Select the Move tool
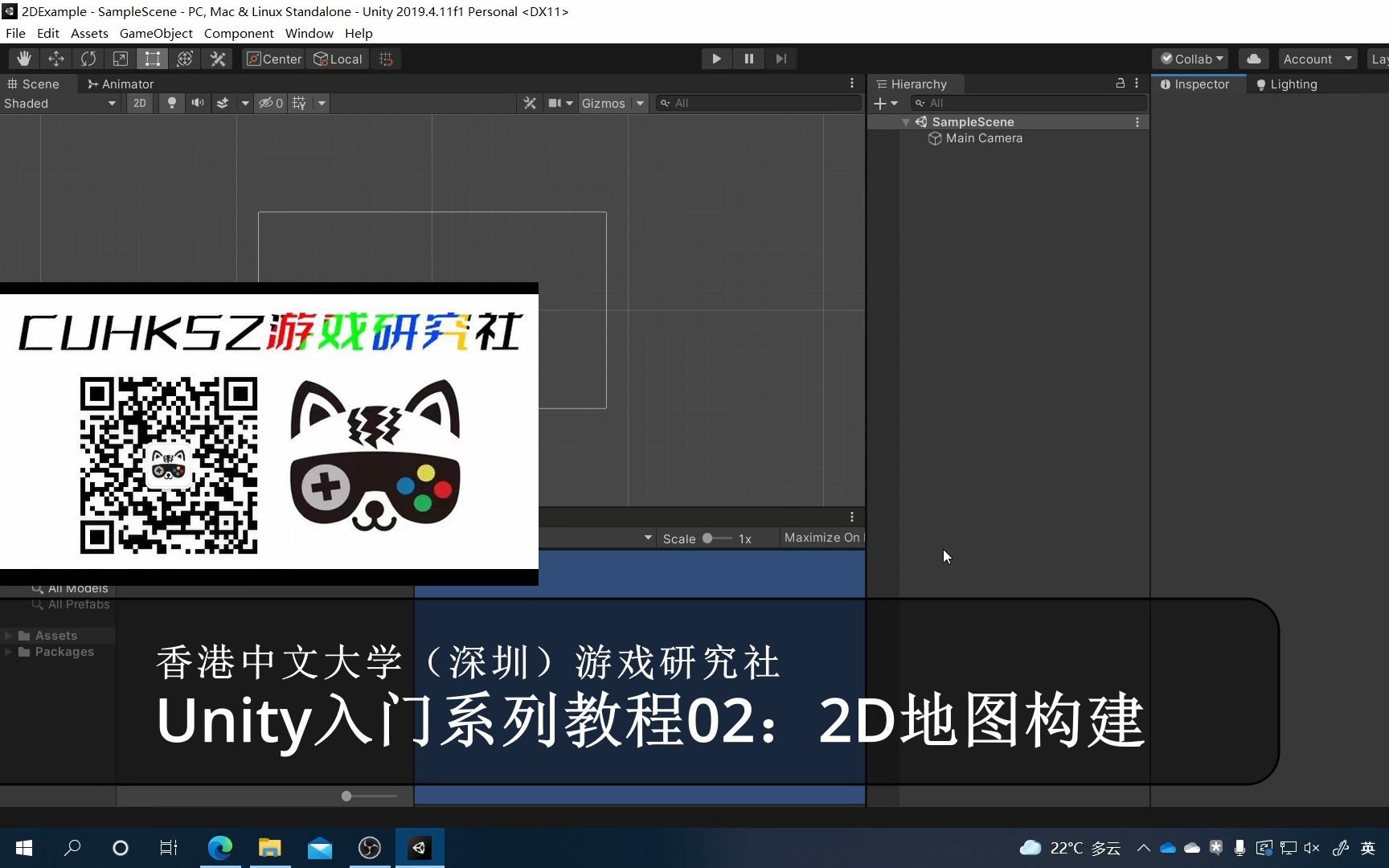Viewport: 1389px width, 868px height. (56, 59)
